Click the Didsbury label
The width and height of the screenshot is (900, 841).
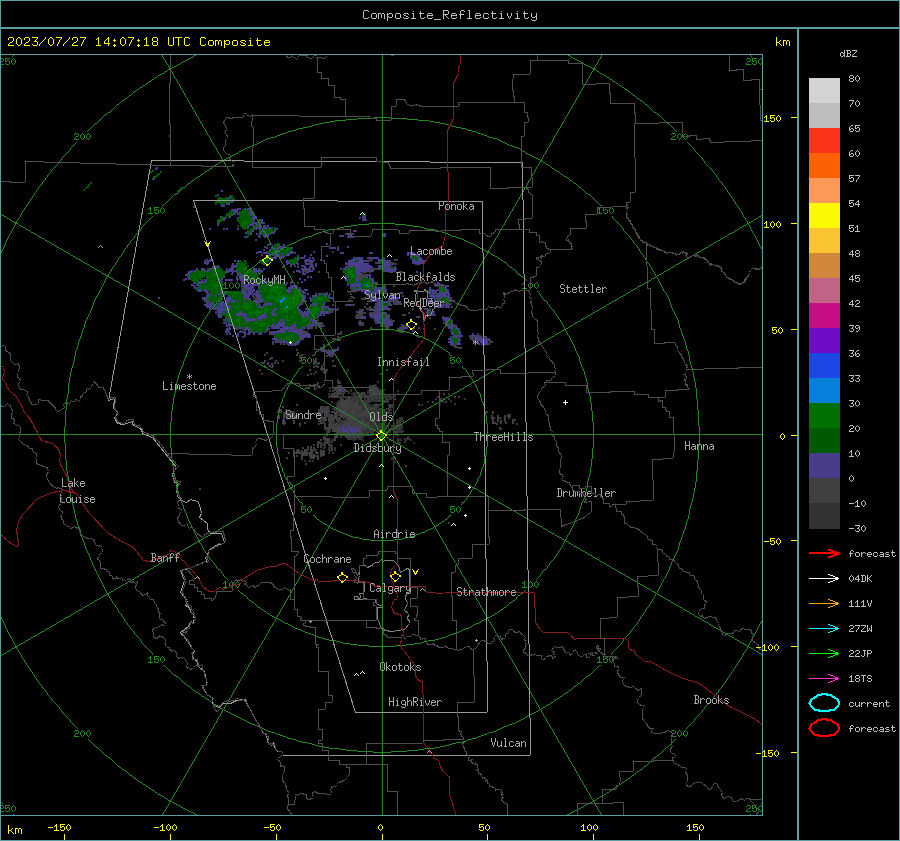(377, 448)
